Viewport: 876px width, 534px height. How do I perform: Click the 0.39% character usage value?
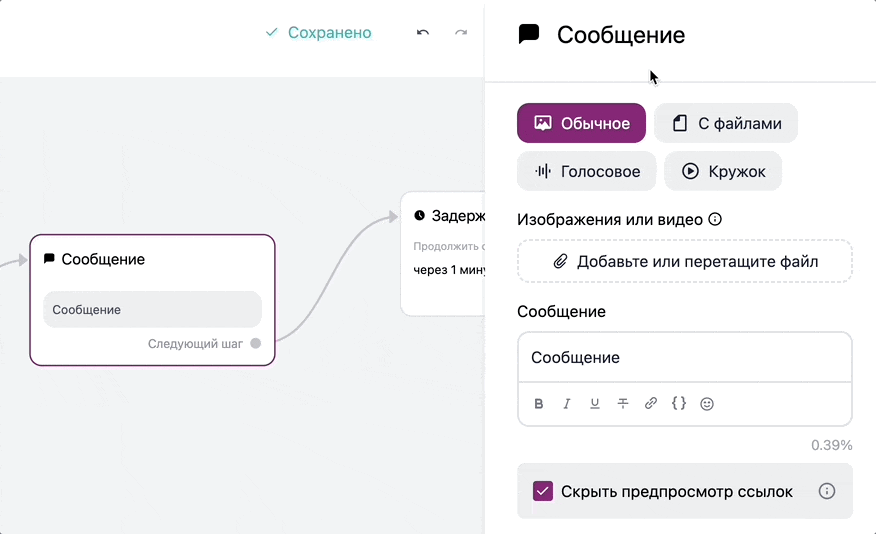831,445
